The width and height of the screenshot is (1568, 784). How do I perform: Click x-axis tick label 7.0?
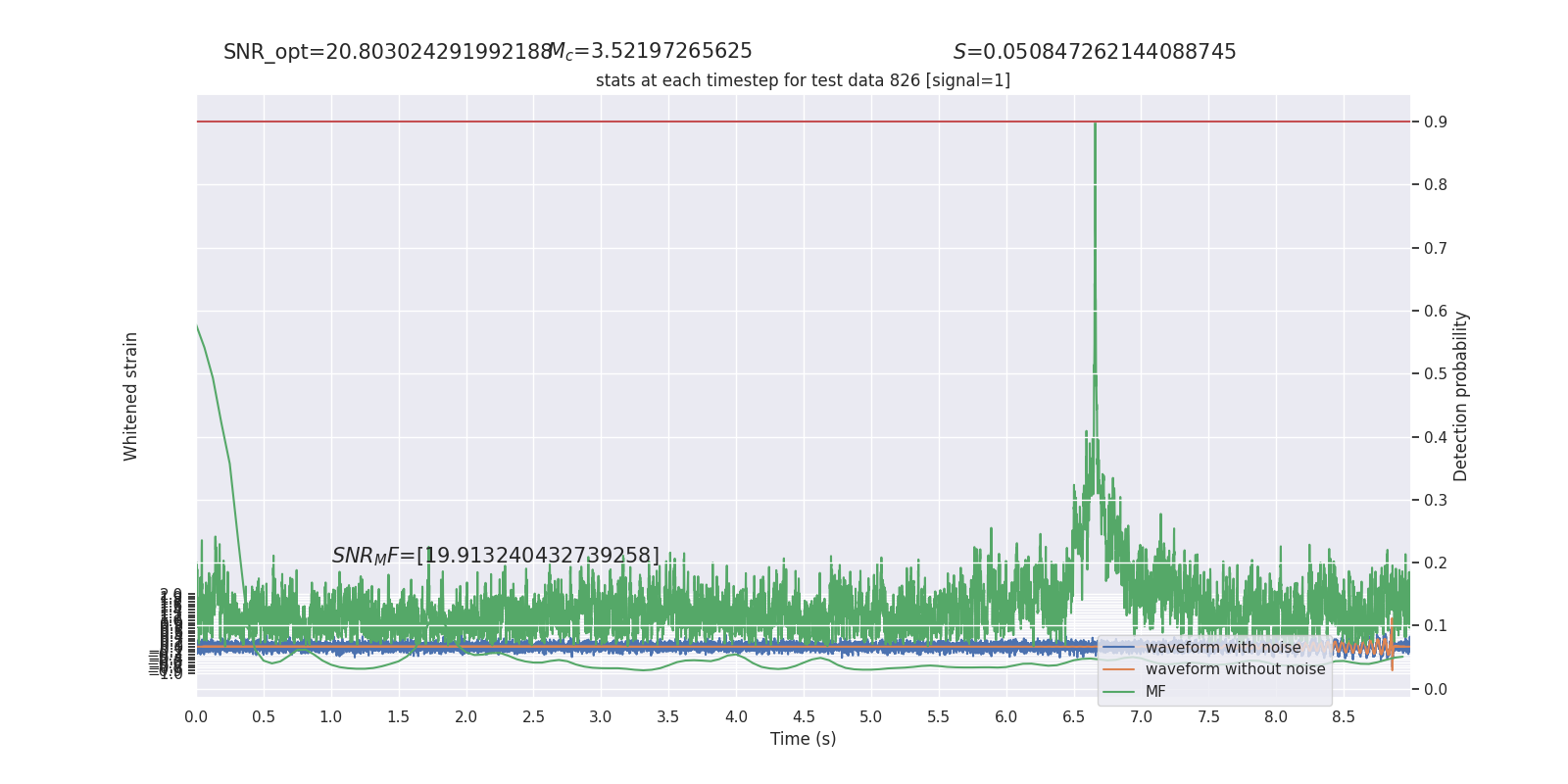[1142, 717]
